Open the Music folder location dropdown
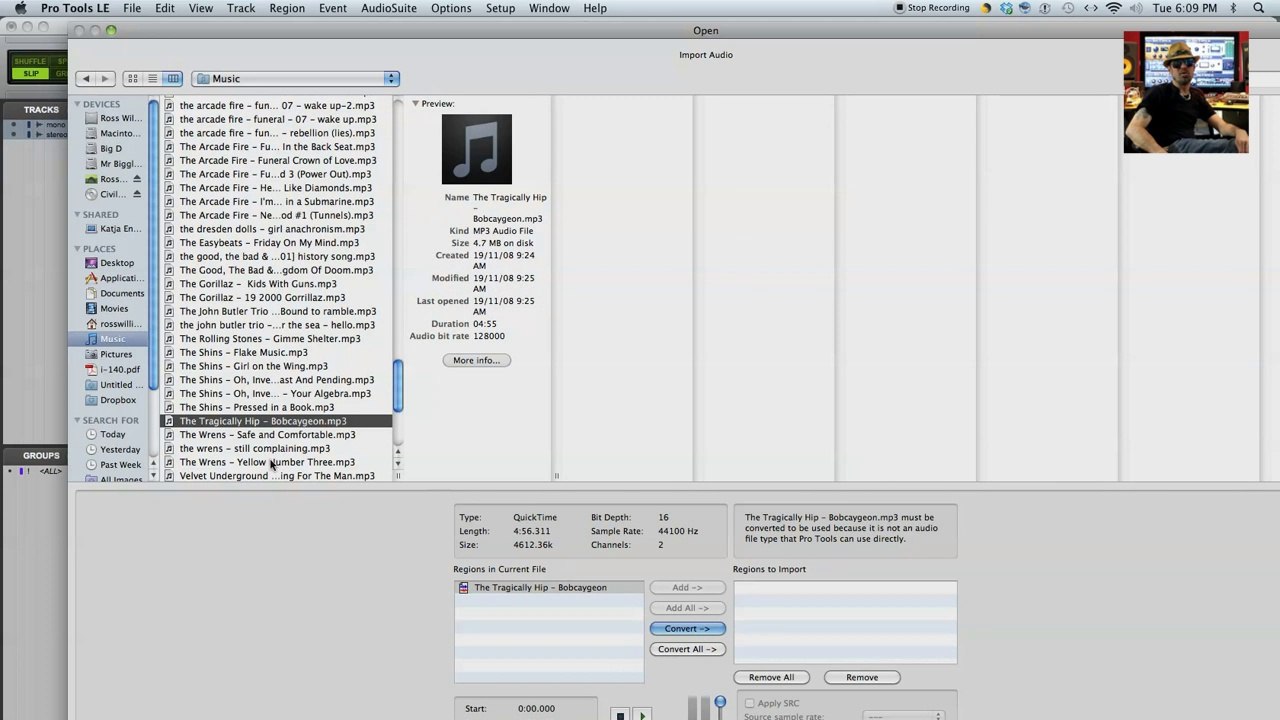This screenshot has width=1280, height=720. (x=296, y=79)
